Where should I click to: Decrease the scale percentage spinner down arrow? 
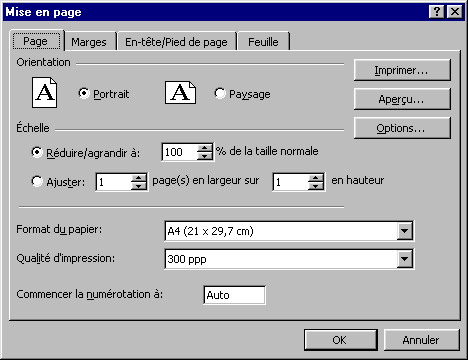coord(204,156)
